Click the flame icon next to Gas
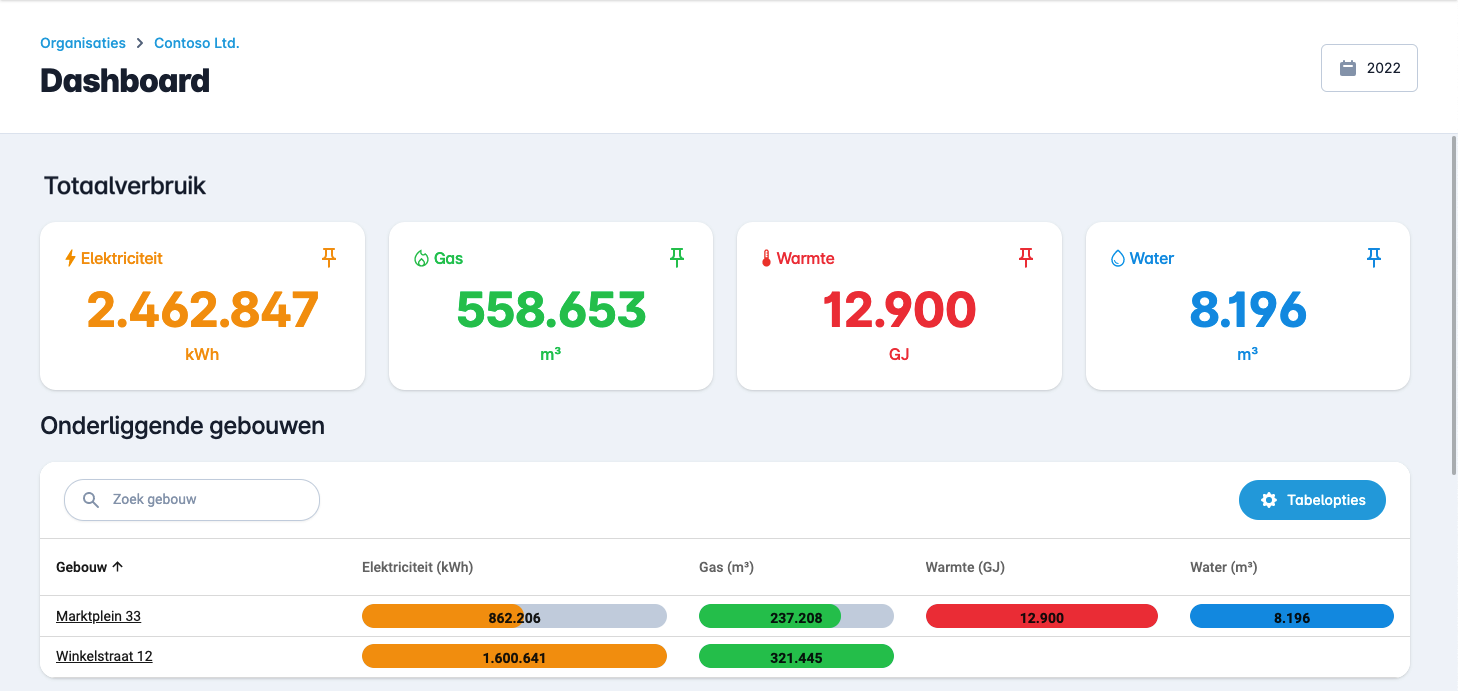 tap(421, 258)
